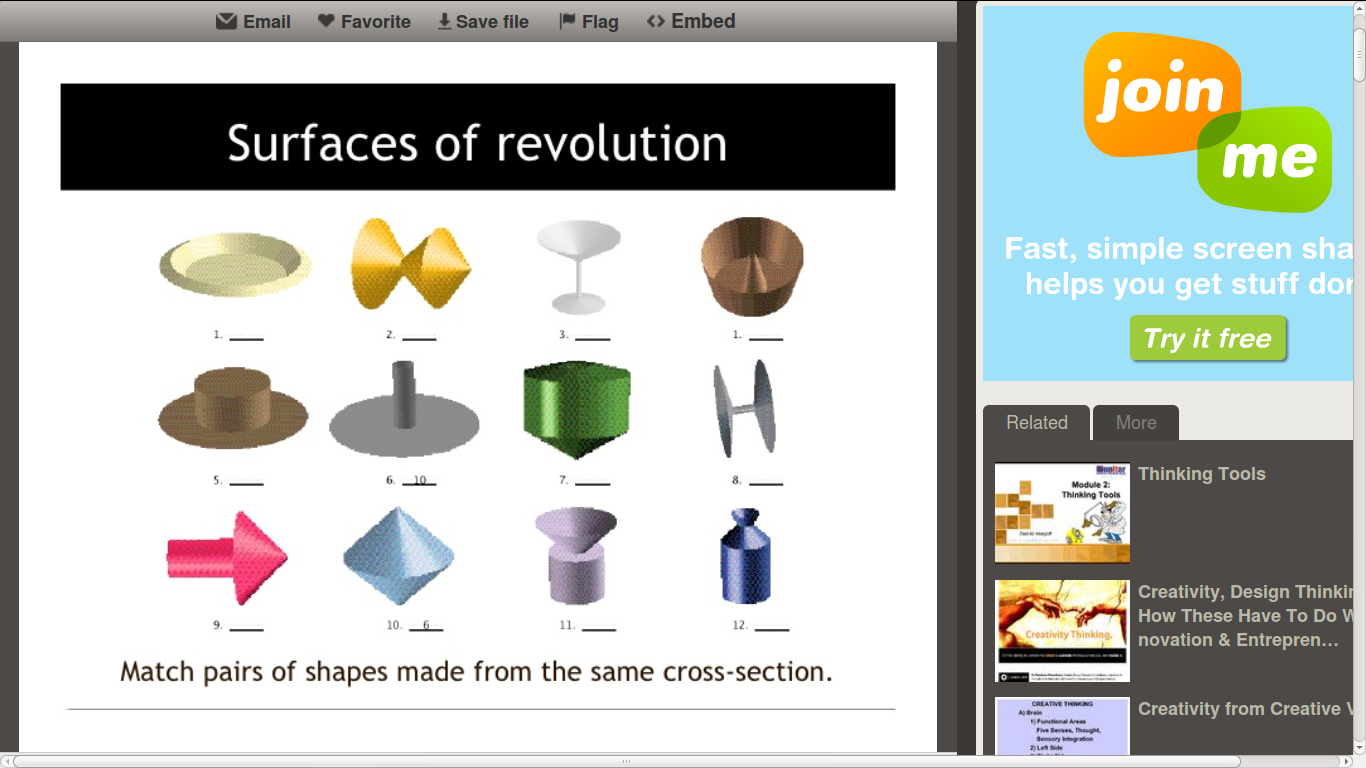Click answer blank for shape 6
Viewport: 1366px width, 768px height.
click(420, 480)
